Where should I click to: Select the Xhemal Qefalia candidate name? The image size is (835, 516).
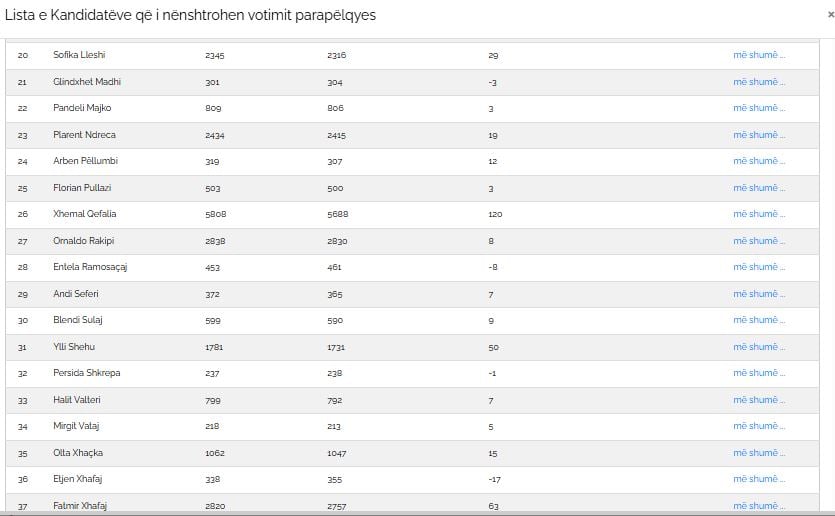tap(85, 214)
